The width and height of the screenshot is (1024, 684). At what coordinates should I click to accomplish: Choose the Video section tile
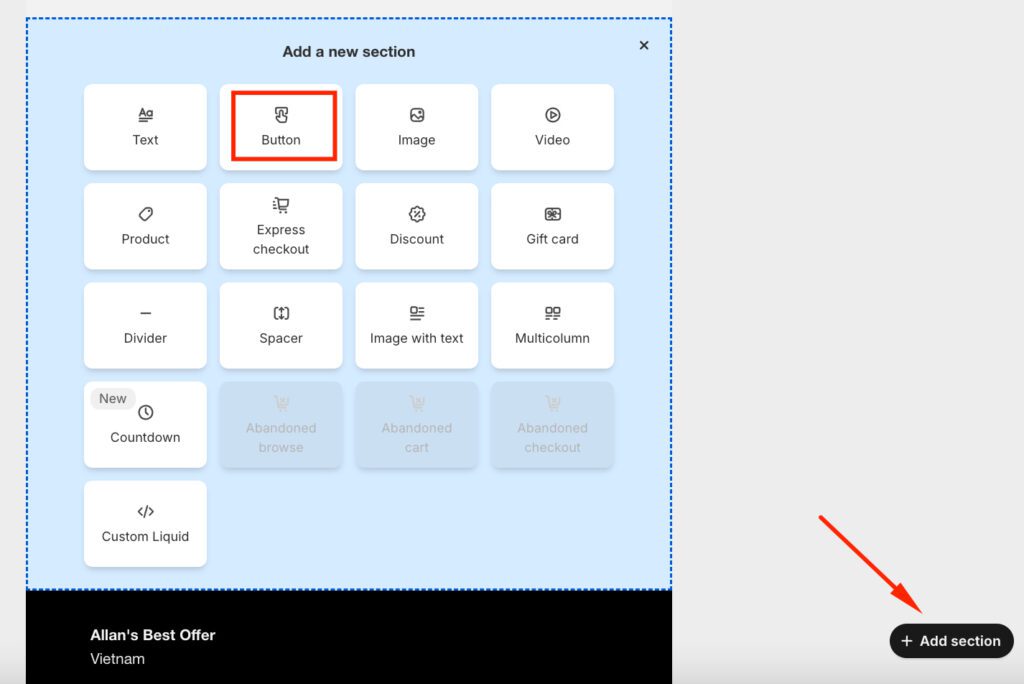point(552,127)
